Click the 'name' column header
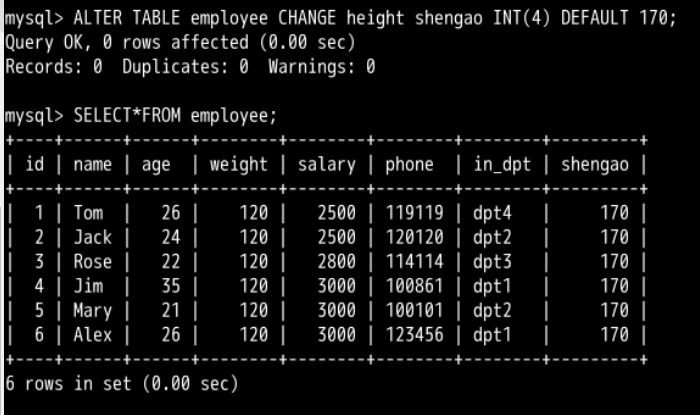This screenshot has width=700, height=415. [x=92, y=164]
